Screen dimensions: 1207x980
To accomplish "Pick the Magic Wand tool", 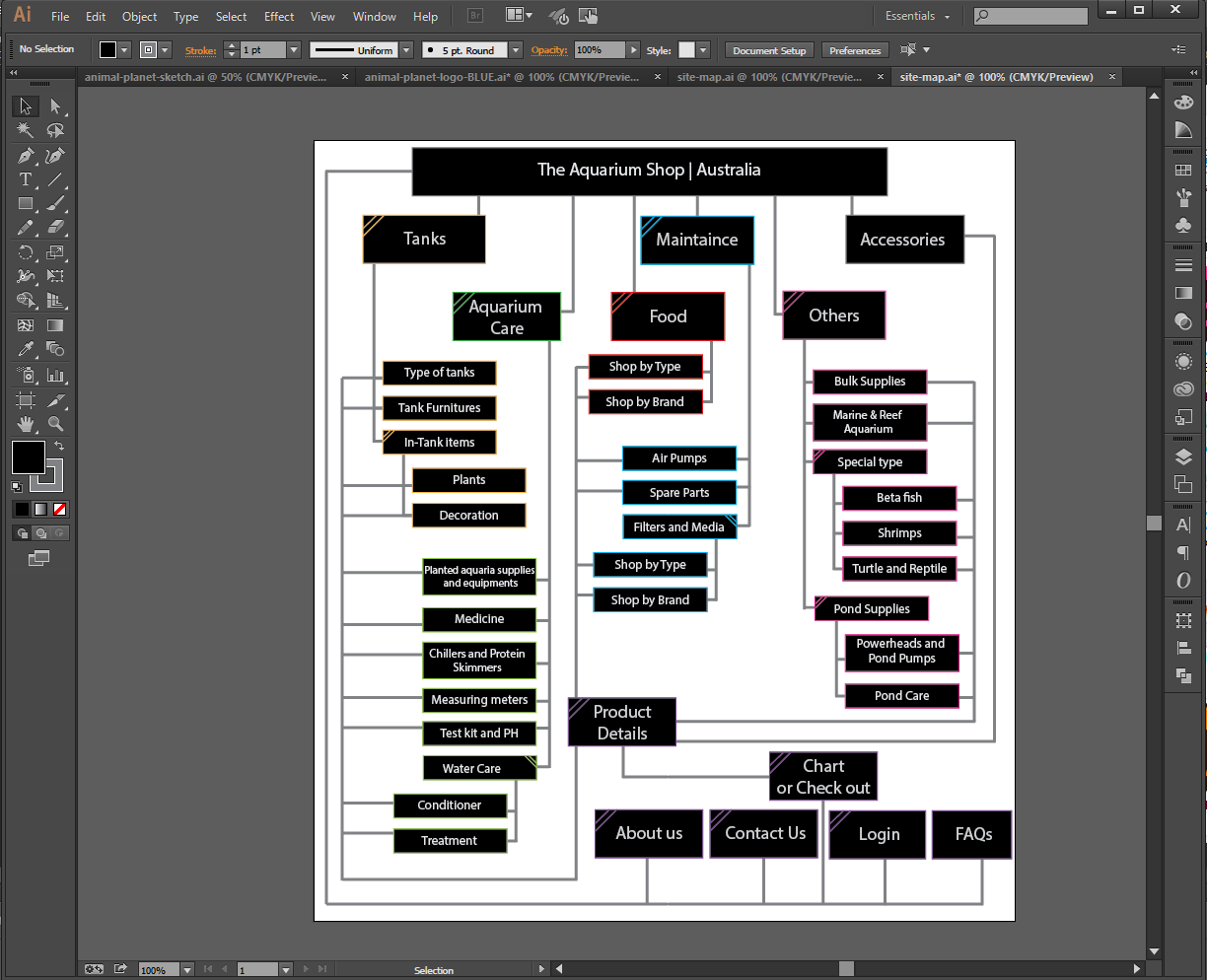I will [x=26, y=131].
